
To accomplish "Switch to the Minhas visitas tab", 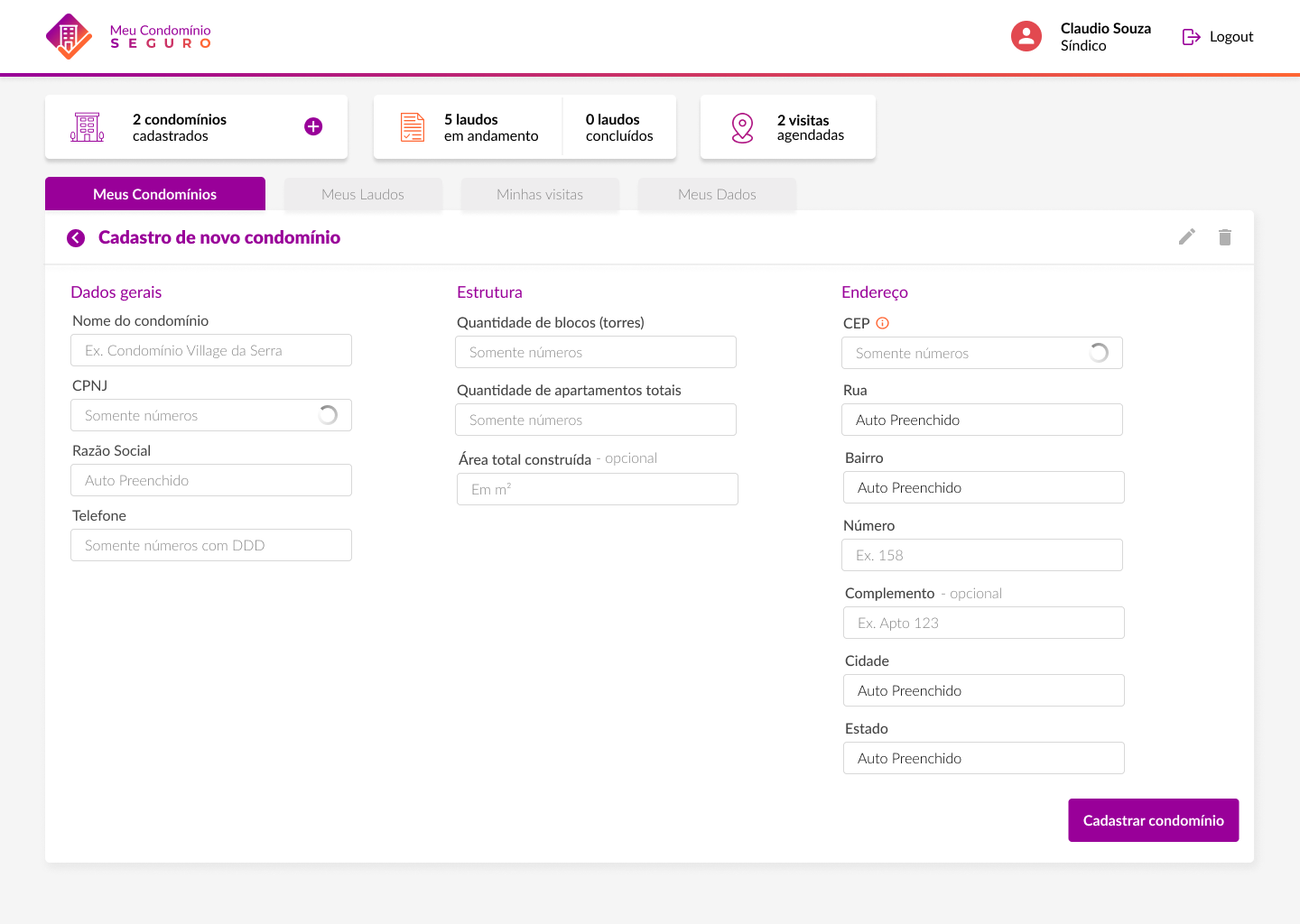I will tap(540, 194).
